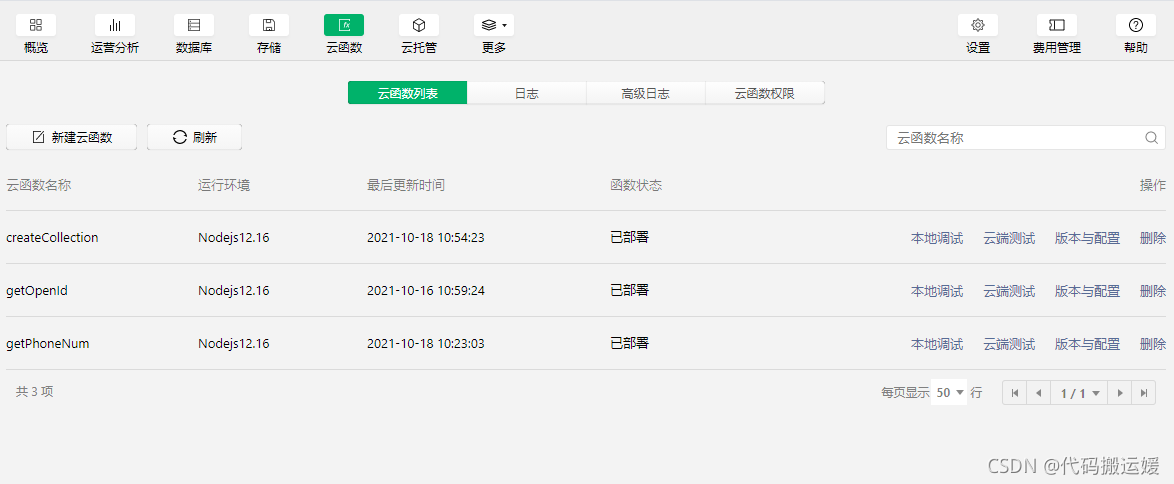Select the getPhoneNum function name
Image resolution: width=1174 pixels, height=484 pixels.
click(48, 343)
